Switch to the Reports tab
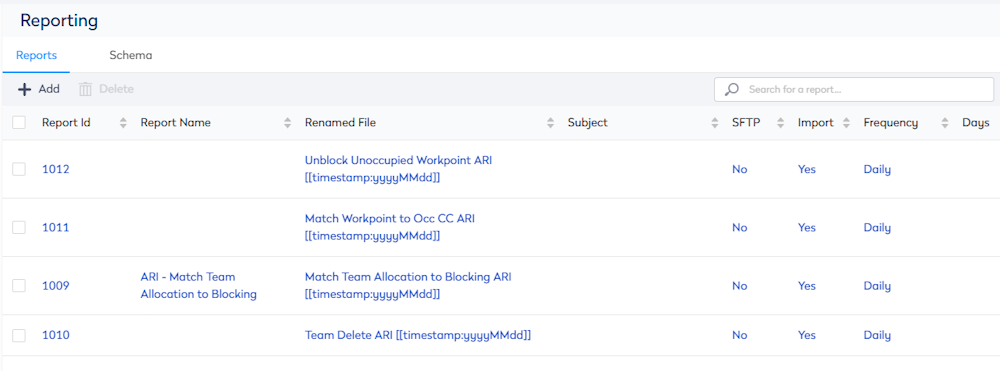This screenshot has height=371, width=1000. [36, 55]
